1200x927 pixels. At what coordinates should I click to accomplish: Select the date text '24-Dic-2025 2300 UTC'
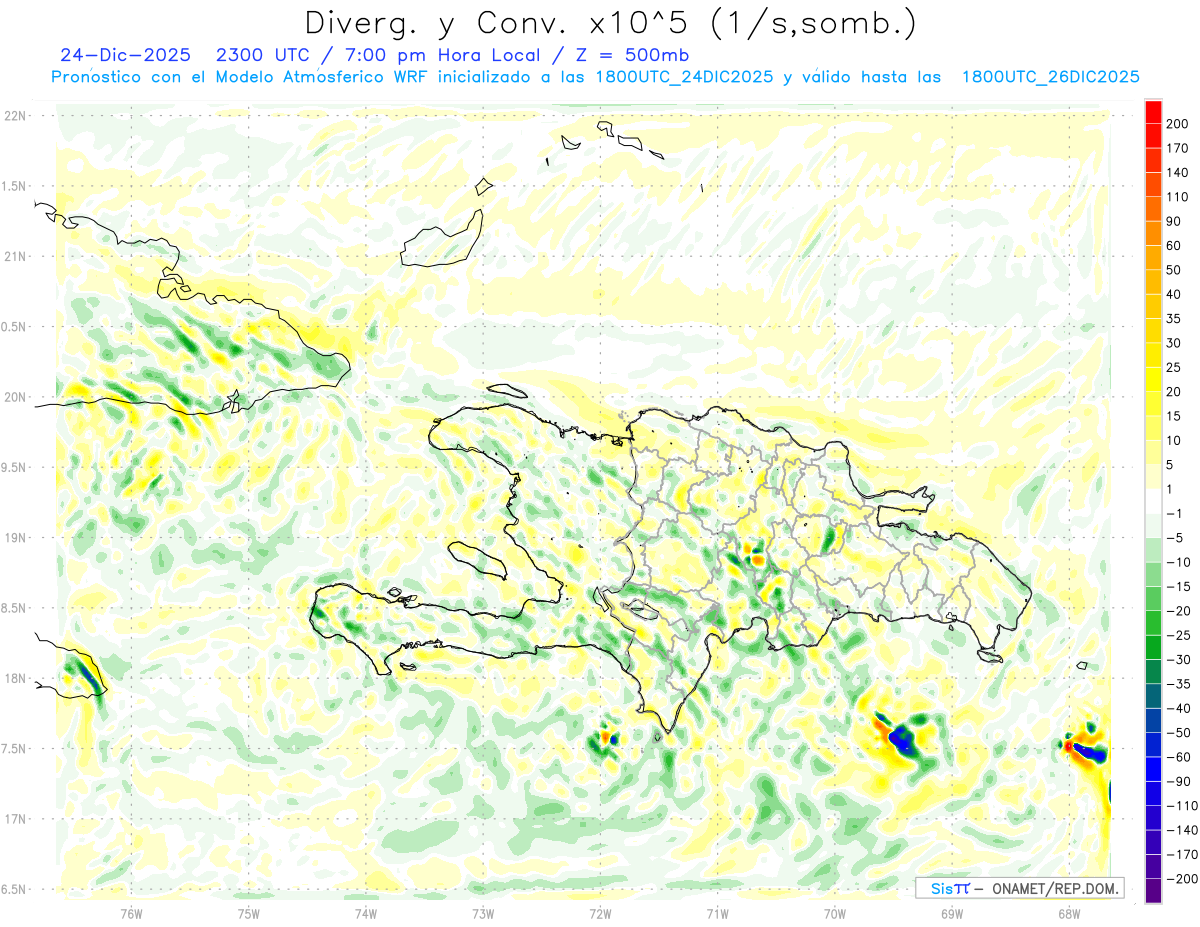point(182,55)
